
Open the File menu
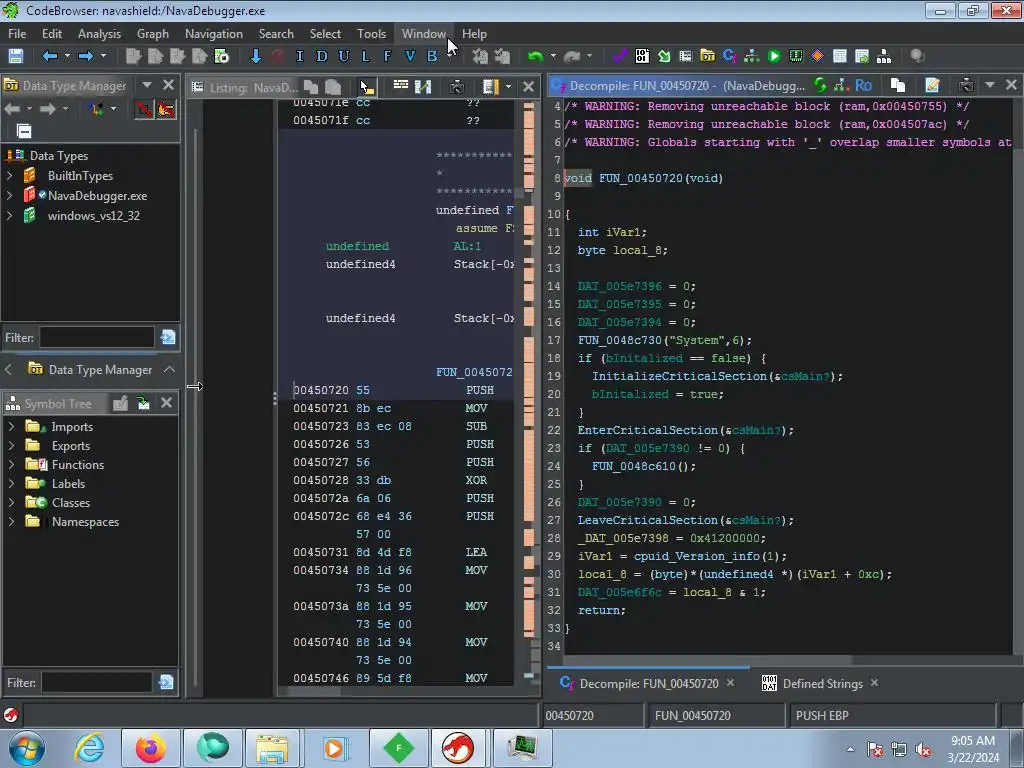point(17,34)
